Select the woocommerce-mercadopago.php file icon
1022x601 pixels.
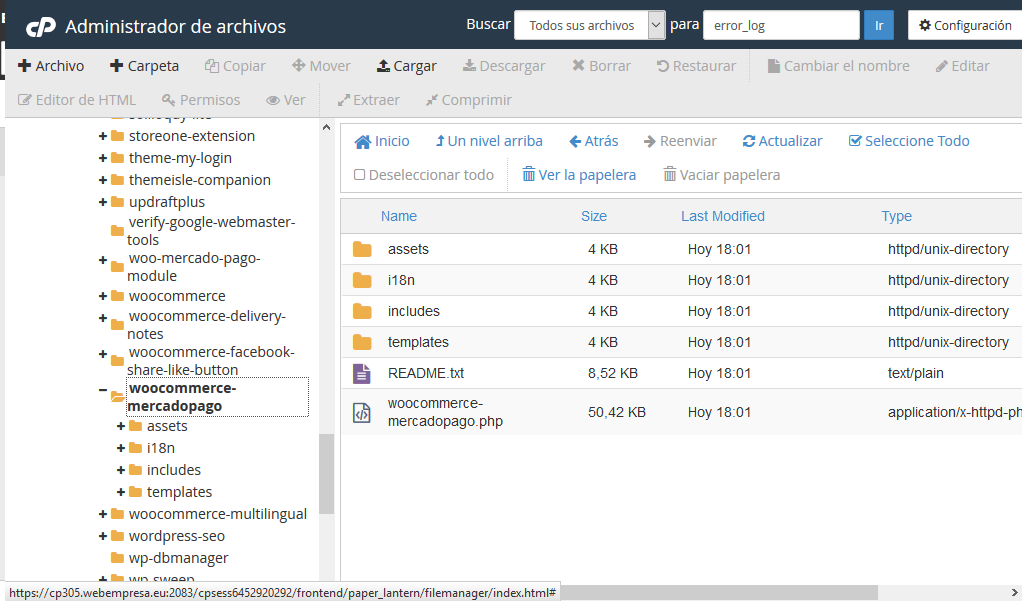point(362,413)
